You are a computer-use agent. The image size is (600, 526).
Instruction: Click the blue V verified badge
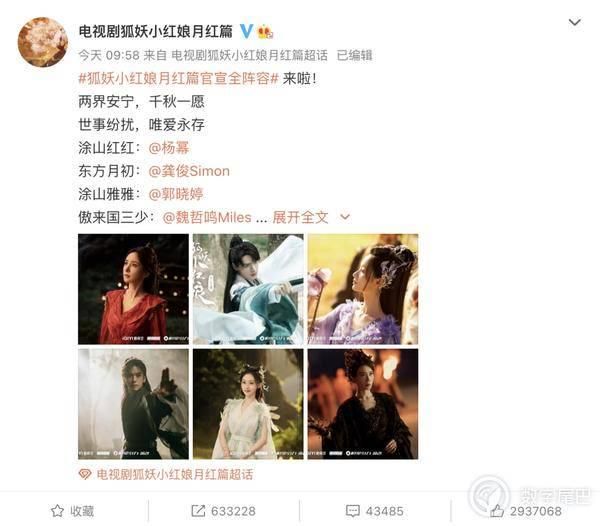pyautogui.click(x=247, y=31)
